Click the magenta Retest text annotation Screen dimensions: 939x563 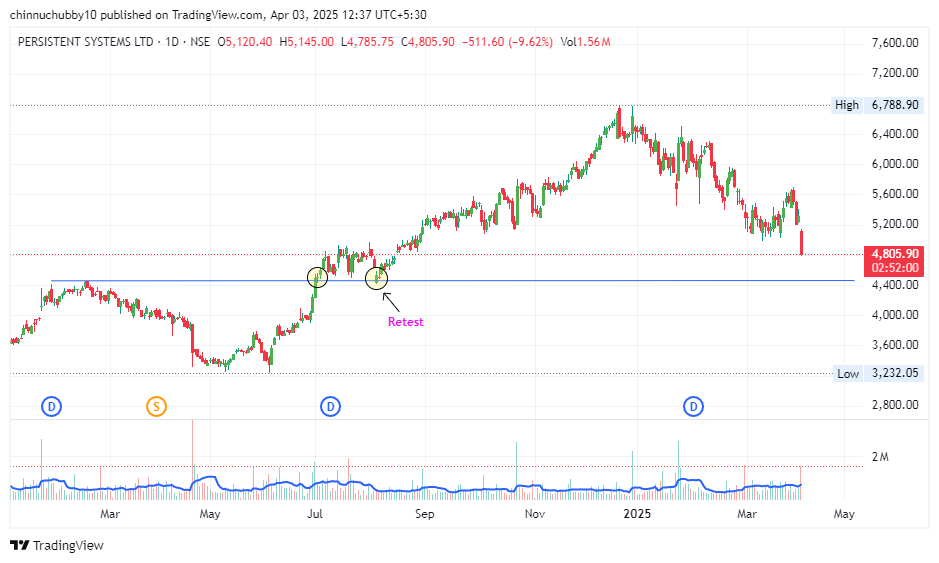point(405,322)
